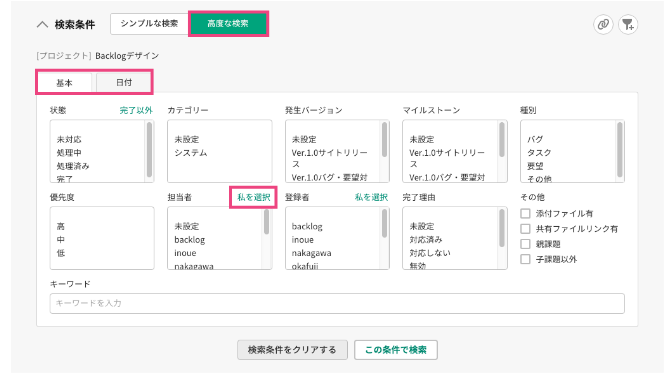Select 中 in 優先度 list
Viewport: 664px width, 373px height.
[61, 240]
